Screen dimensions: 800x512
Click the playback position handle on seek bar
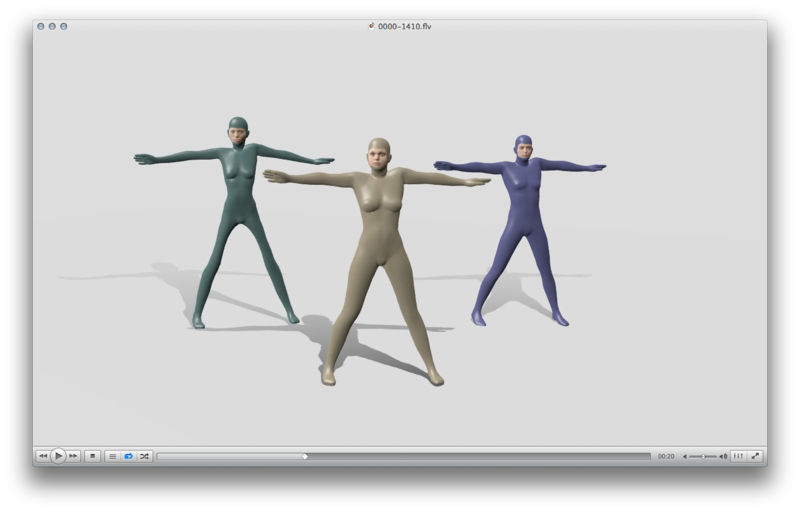tap(305, 456)
